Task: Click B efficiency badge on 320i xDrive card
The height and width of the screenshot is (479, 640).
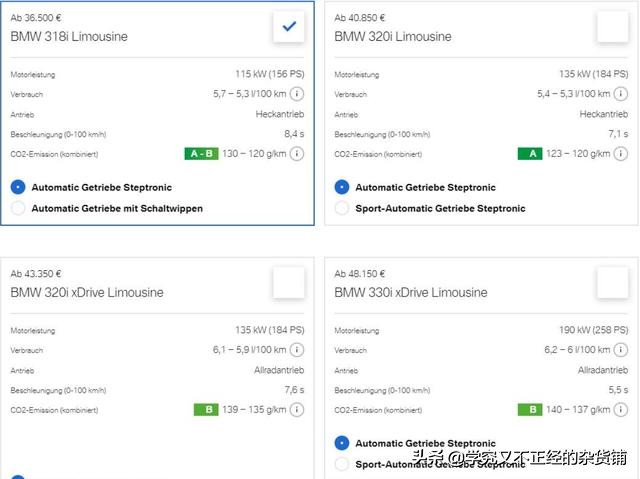Action: (206, 410)
